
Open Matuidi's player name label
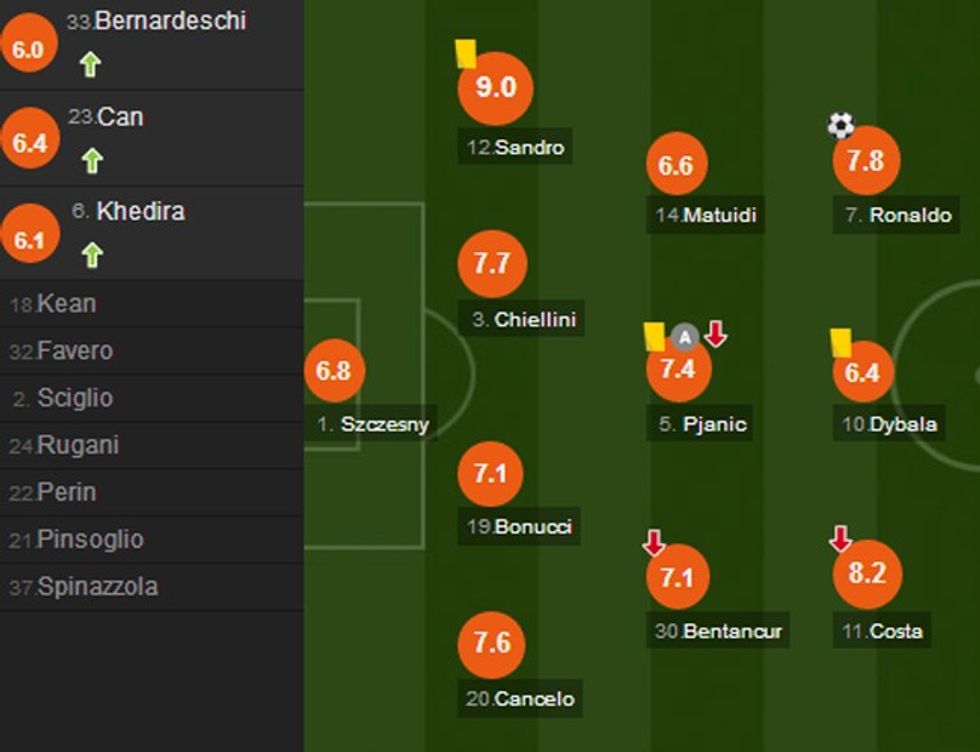pyautogui.click(x=706, y=215)
